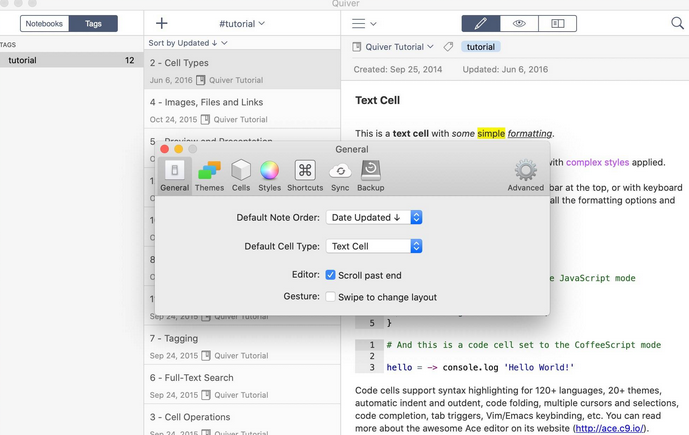Expand the Quiver Tutorial notebook selector
This screenshot has height=435, width=689.
[x=399, y=47]
